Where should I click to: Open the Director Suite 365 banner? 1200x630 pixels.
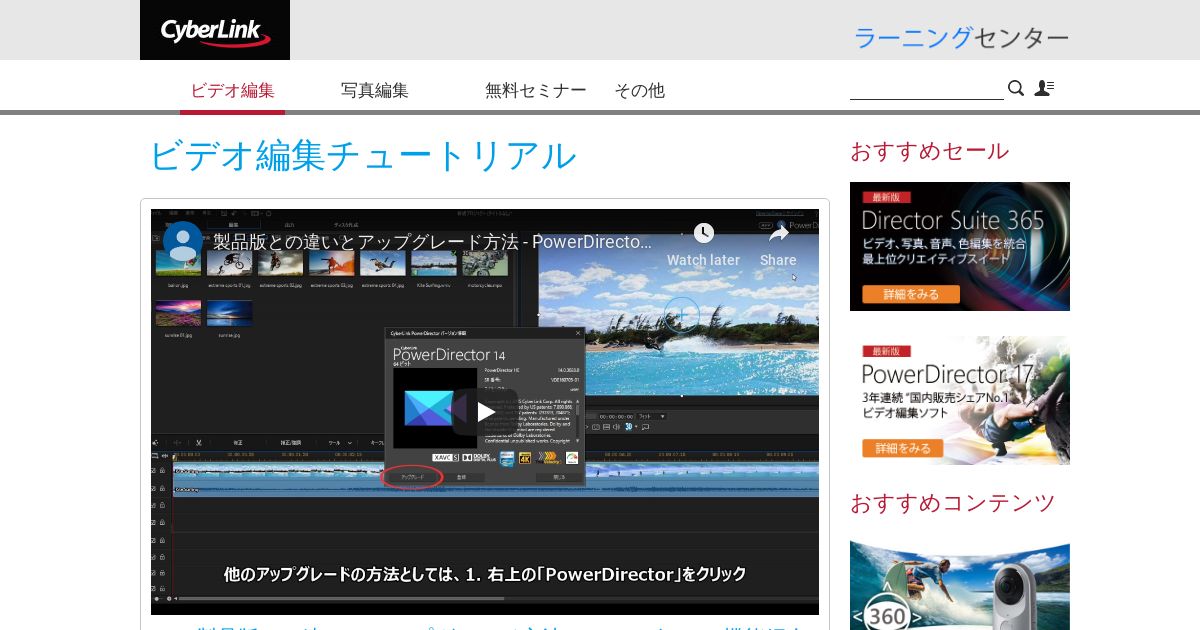(960, 246)
